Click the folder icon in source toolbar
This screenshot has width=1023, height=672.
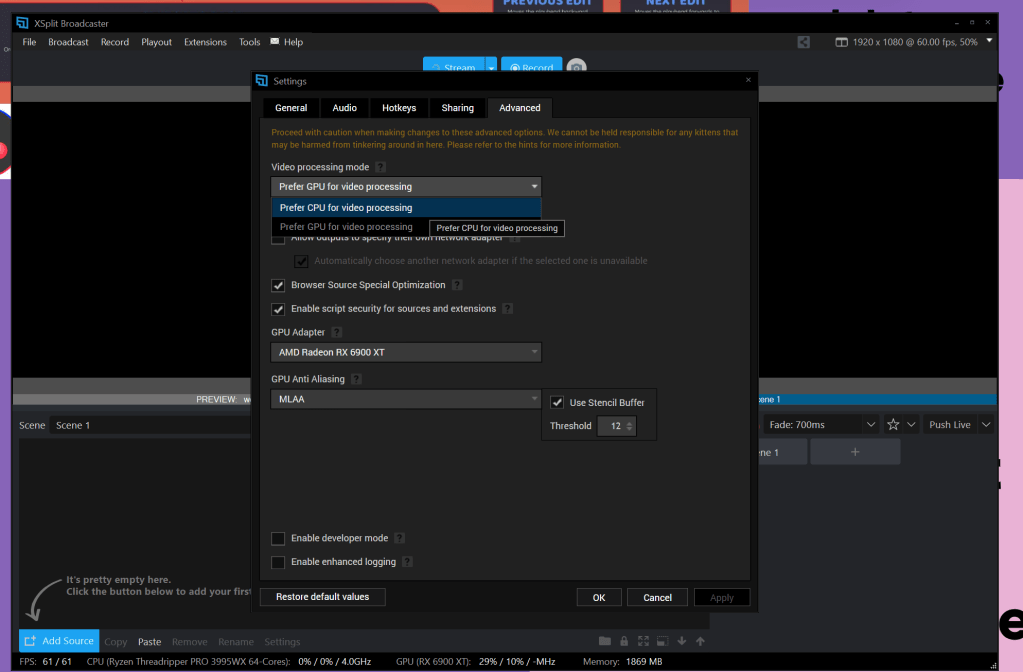[x=605, y=641]
